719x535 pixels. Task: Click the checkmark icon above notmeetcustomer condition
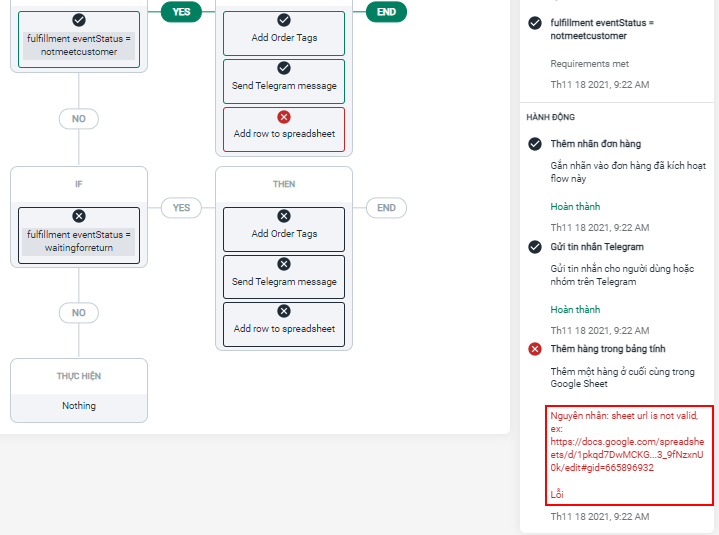pyautogui.click(x=79, y=20)
